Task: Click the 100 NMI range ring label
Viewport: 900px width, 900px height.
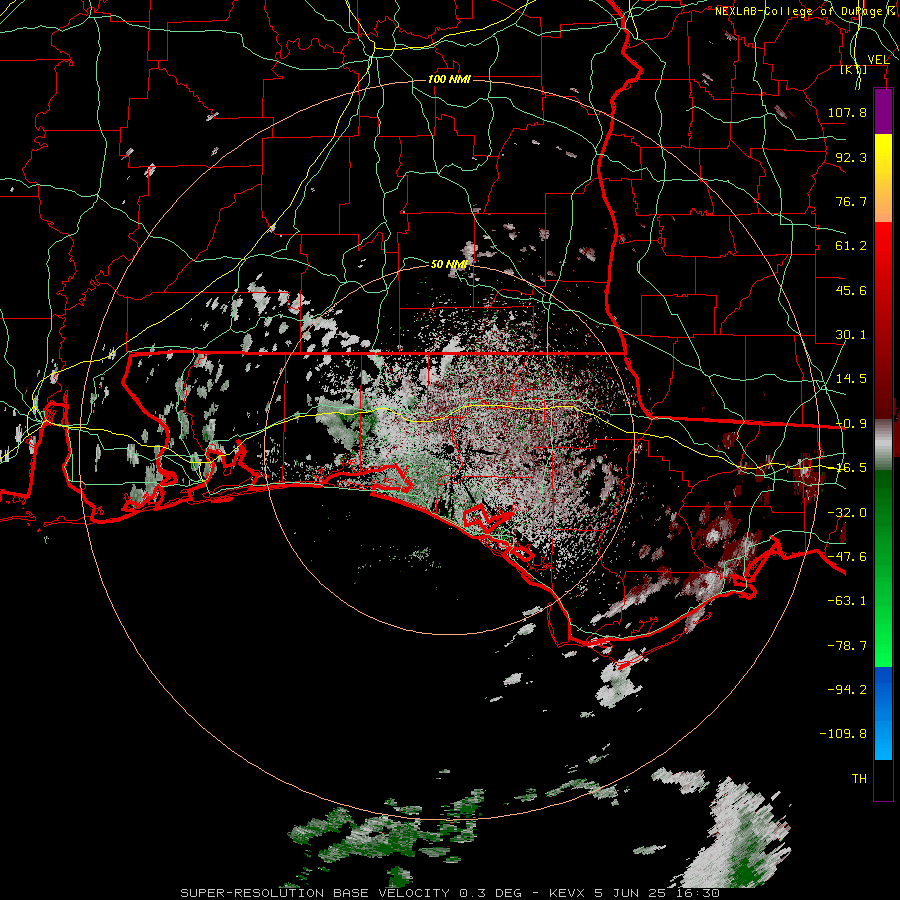Action: 449,79
